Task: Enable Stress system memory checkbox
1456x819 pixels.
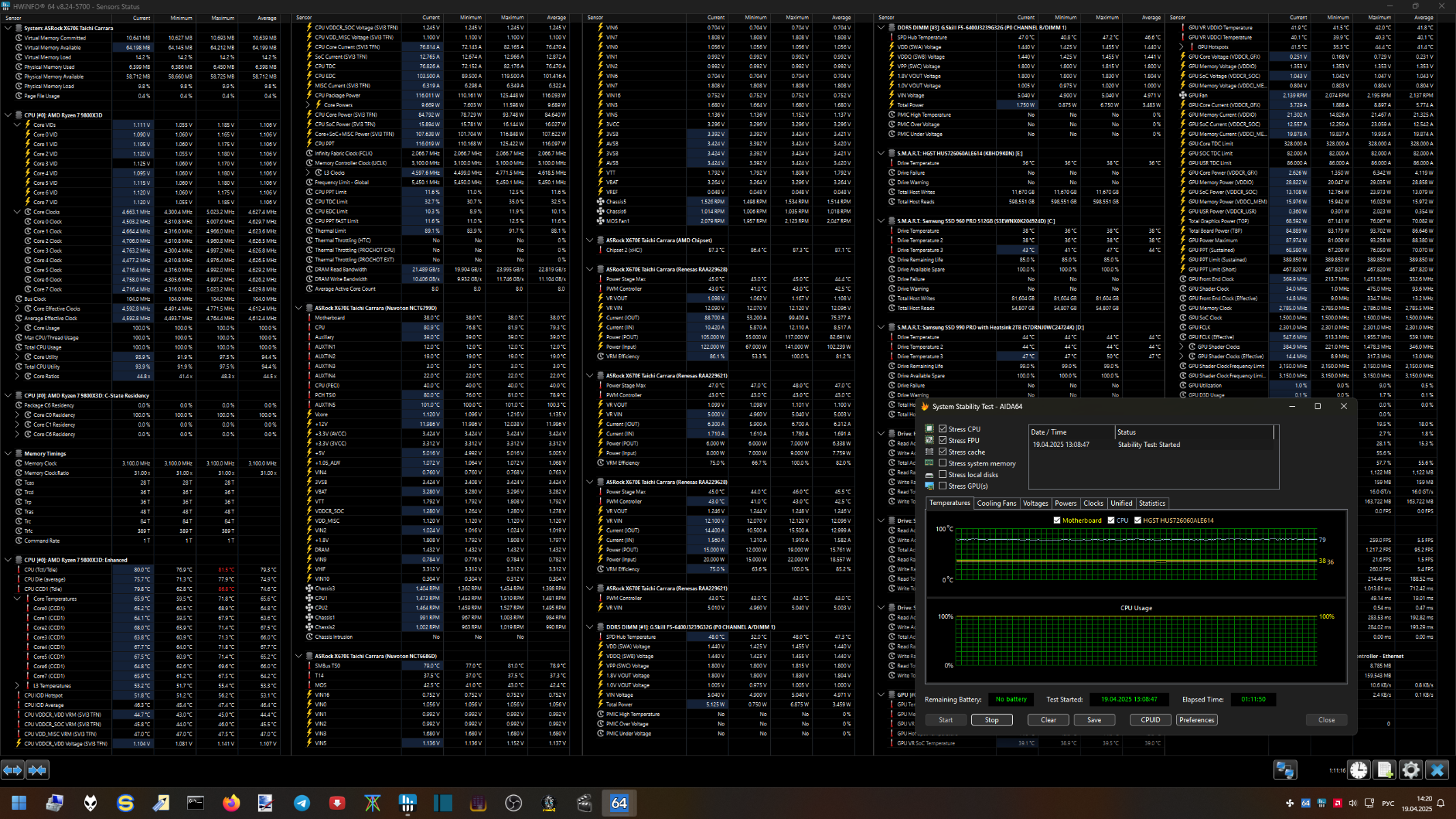Action: [x=943, y=463]
